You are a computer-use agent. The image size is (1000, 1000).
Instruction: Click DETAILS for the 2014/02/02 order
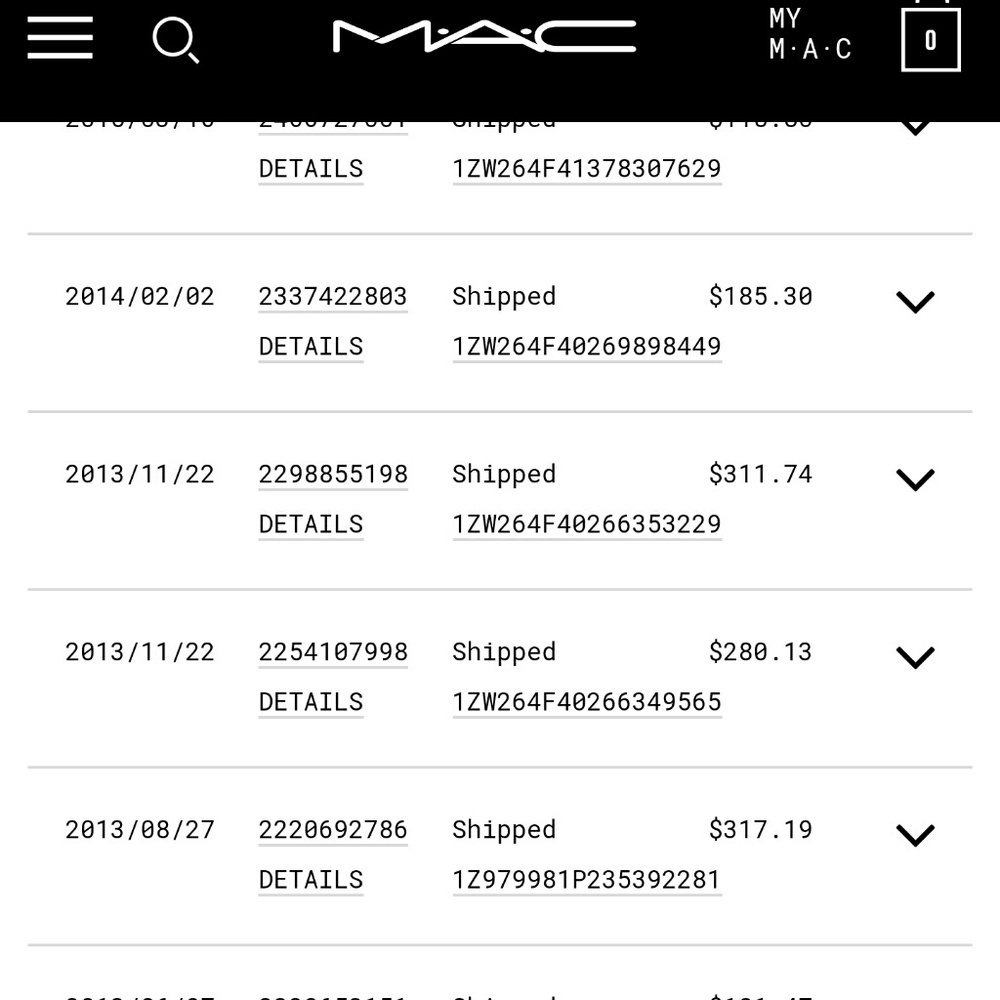[310, 345]
